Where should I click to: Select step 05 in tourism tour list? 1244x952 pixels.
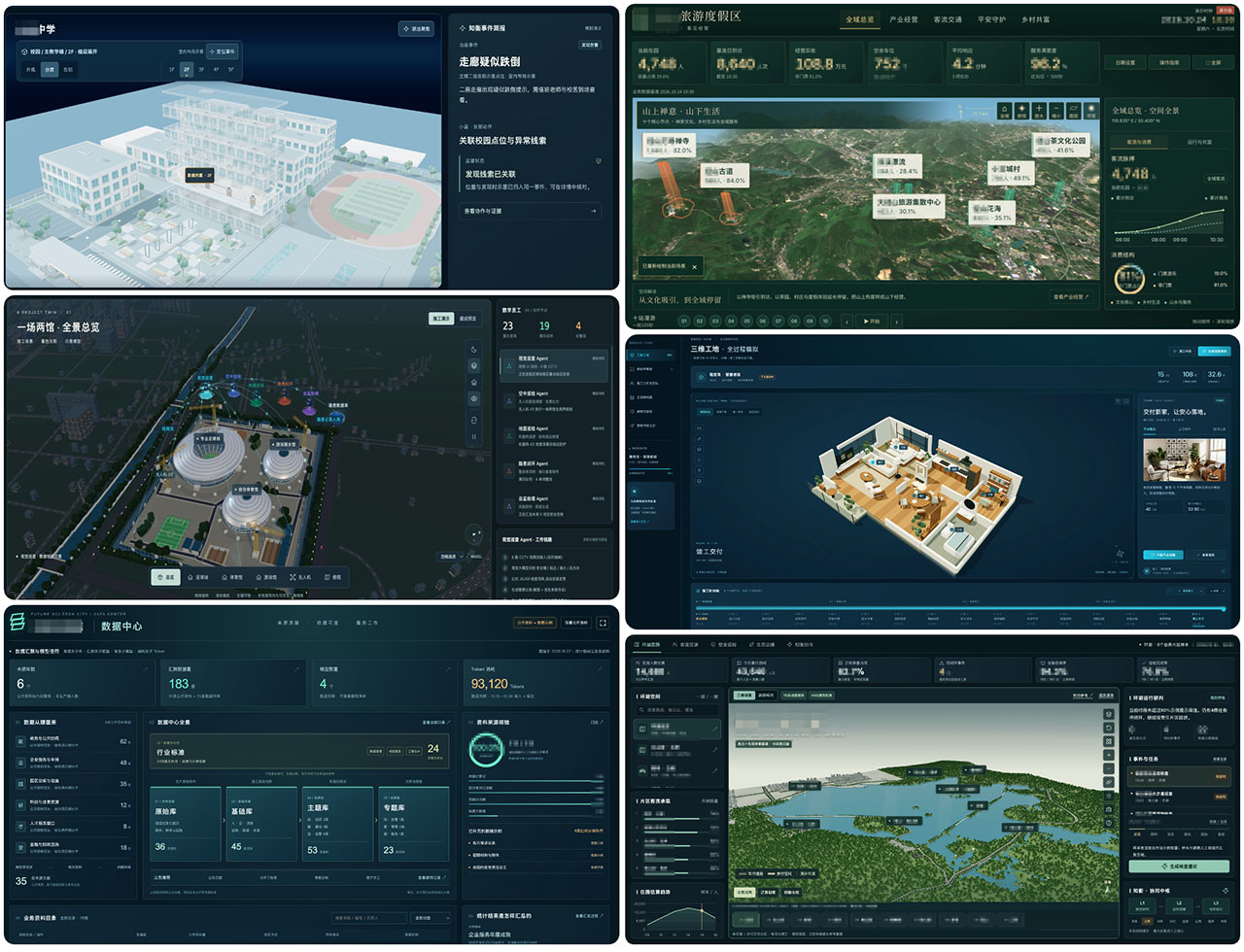pos(746,321)
